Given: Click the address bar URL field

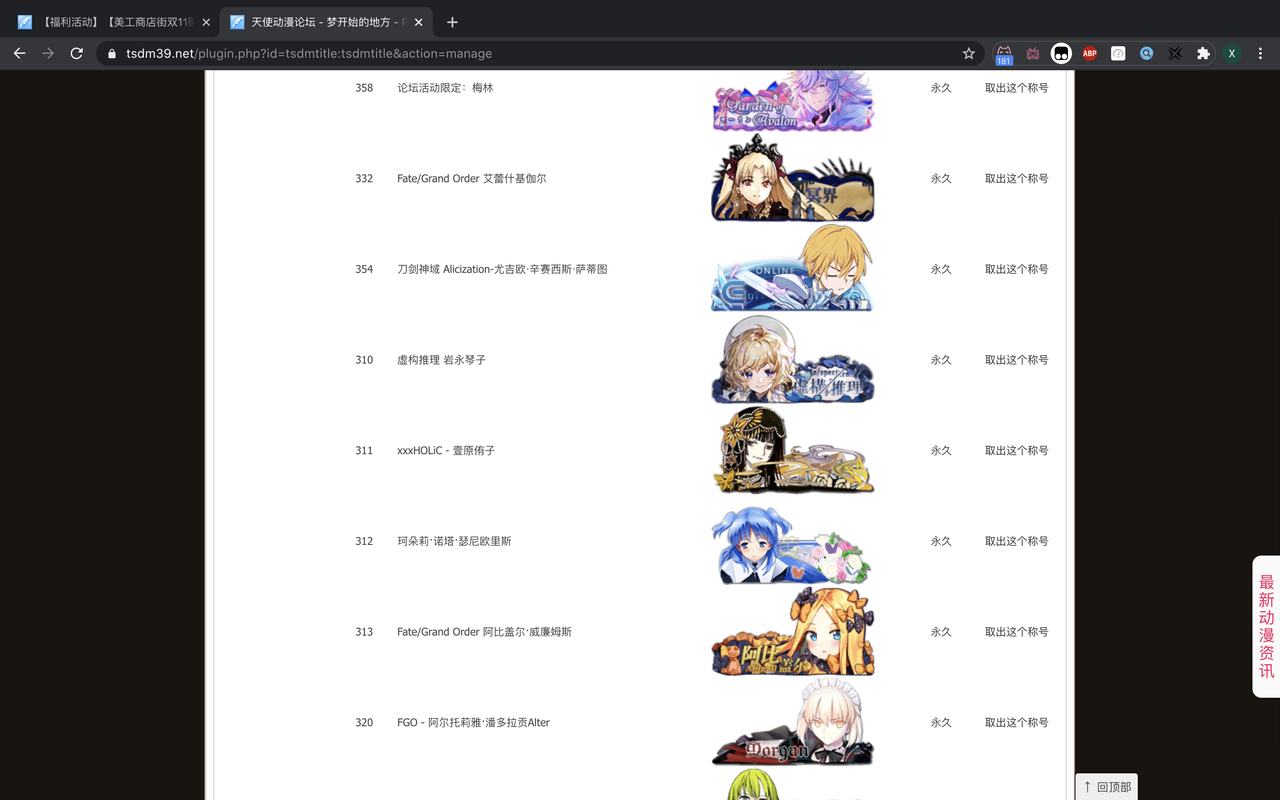Looking at the screenshot, I should tap(540, 53).
